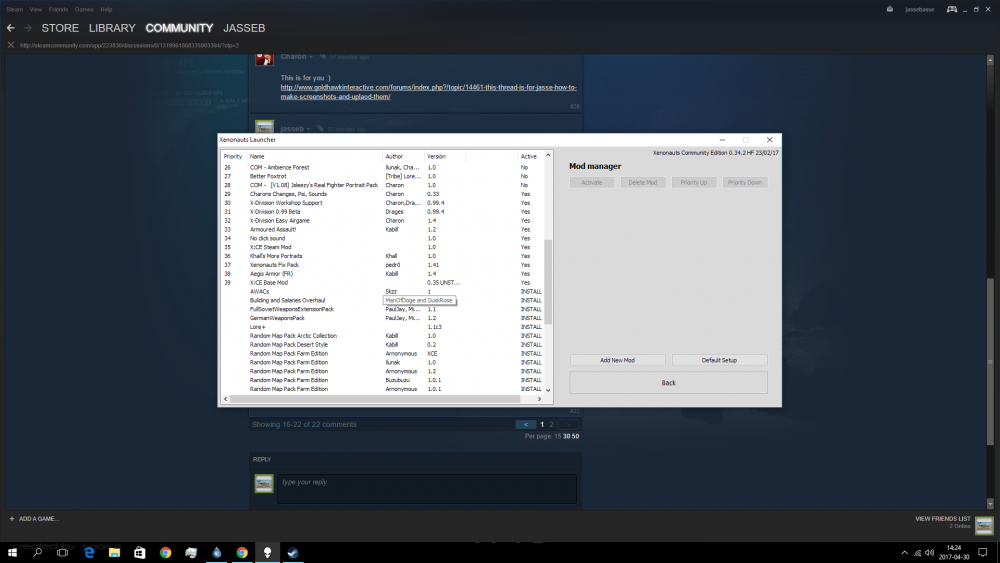Click the Activate button in Mod manager
The height and width of the screenshot is (563, 1000).
click(592, 182)
